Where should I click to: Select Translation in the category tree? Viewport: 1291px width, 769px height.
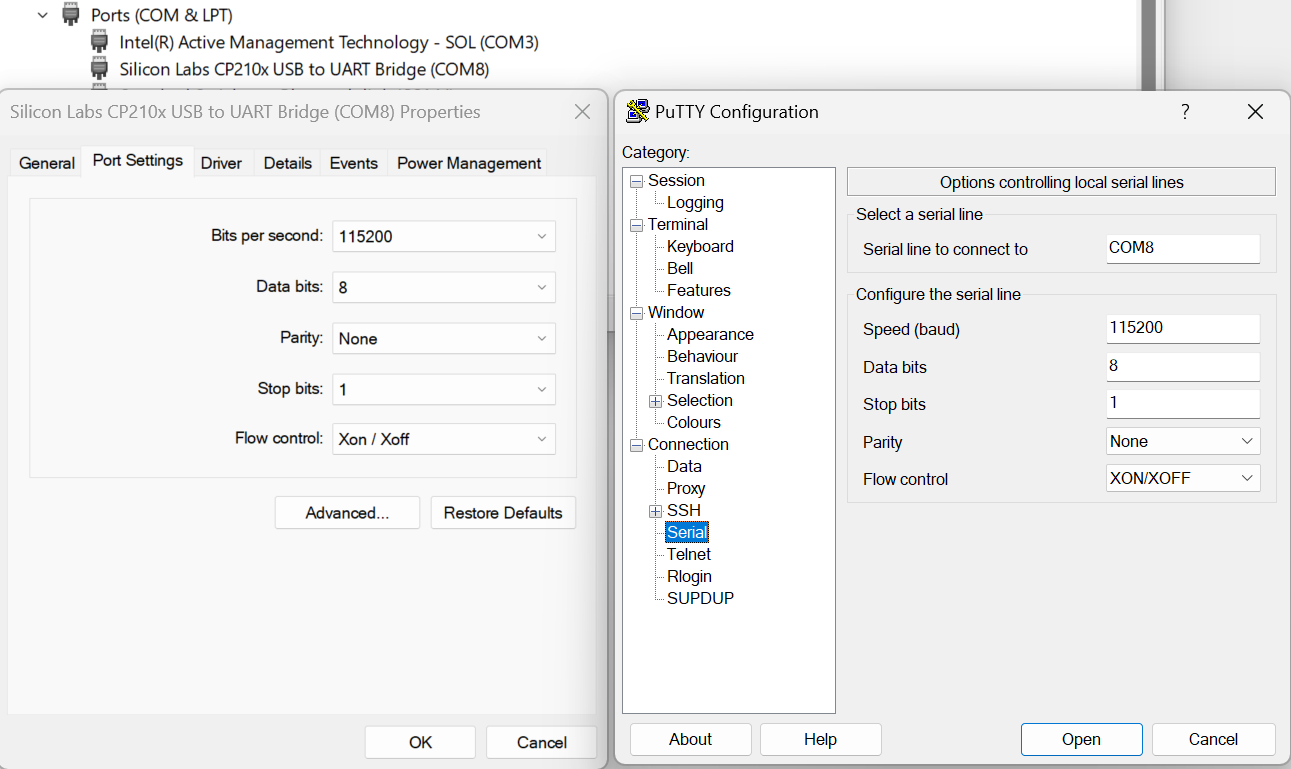coord(706,379)
